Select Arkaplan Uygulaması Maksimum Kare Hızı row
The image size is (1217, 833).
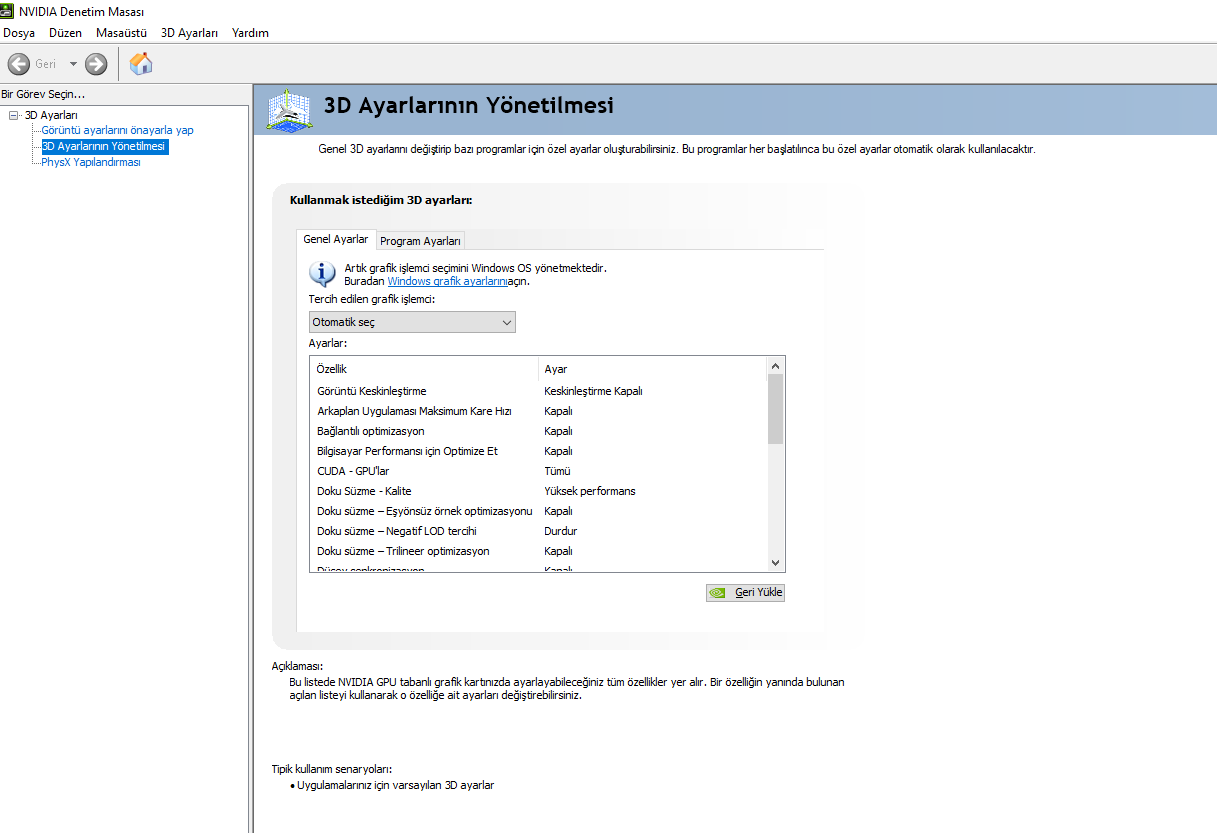pos(538,411)
